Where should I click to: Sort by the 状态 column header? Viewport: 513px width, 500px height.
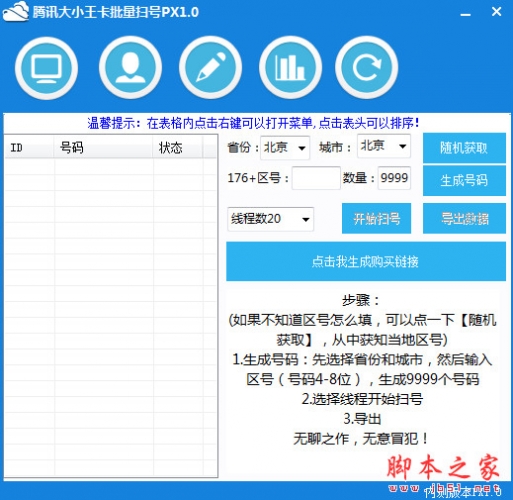[x=178, y=147]
